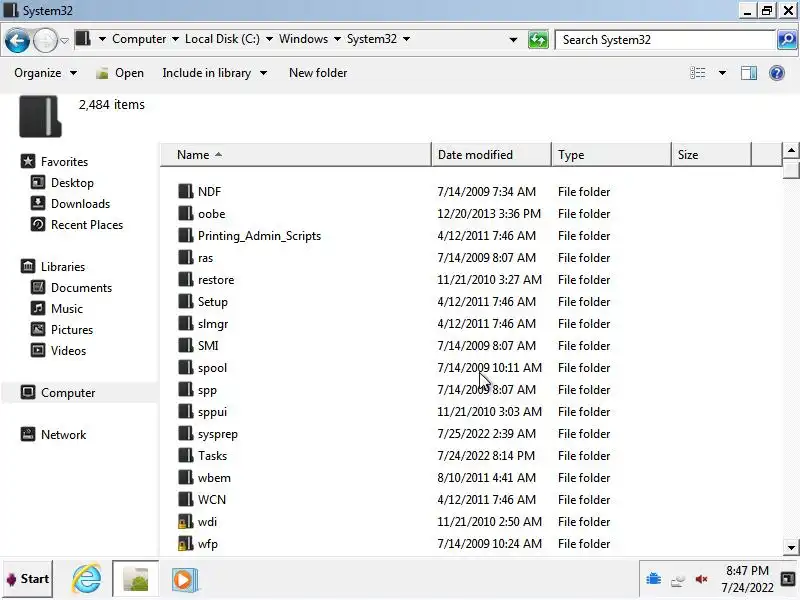The width and height of the screenshot is (800, 600).
Task: Click the Recent Places icon
Action: 38,224
